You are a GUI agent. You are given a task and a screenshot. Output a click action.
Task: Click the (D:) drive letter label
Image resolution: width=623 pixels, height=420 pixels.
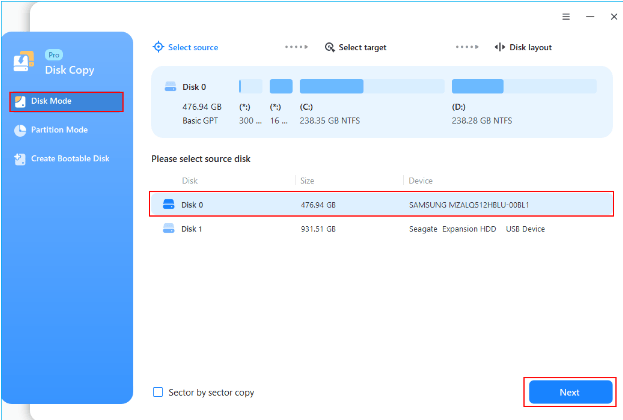[x=458, y=107]
